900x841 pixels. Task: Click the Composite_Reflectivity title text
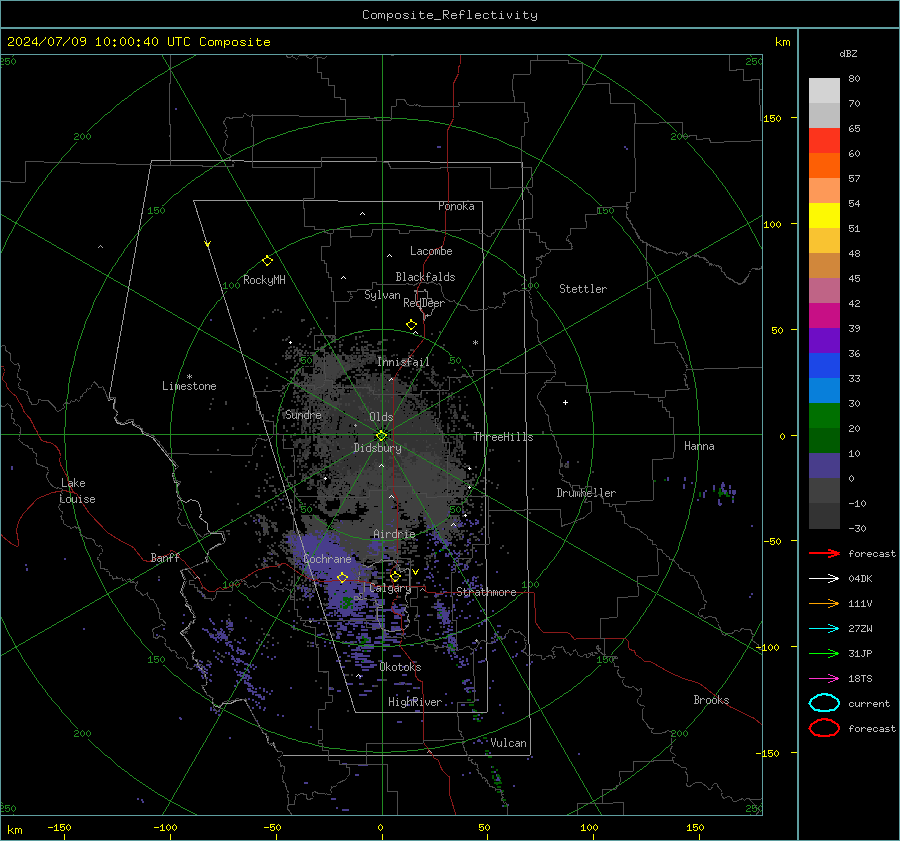pyautogui.click(x=449, y=15)
